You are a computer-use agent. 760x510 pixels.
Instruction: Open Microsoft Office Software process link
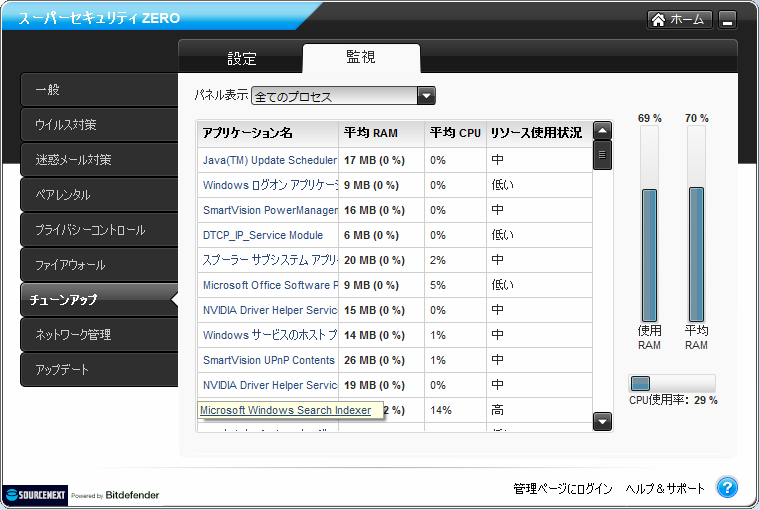pyautogui.click(x=270, y=286)
